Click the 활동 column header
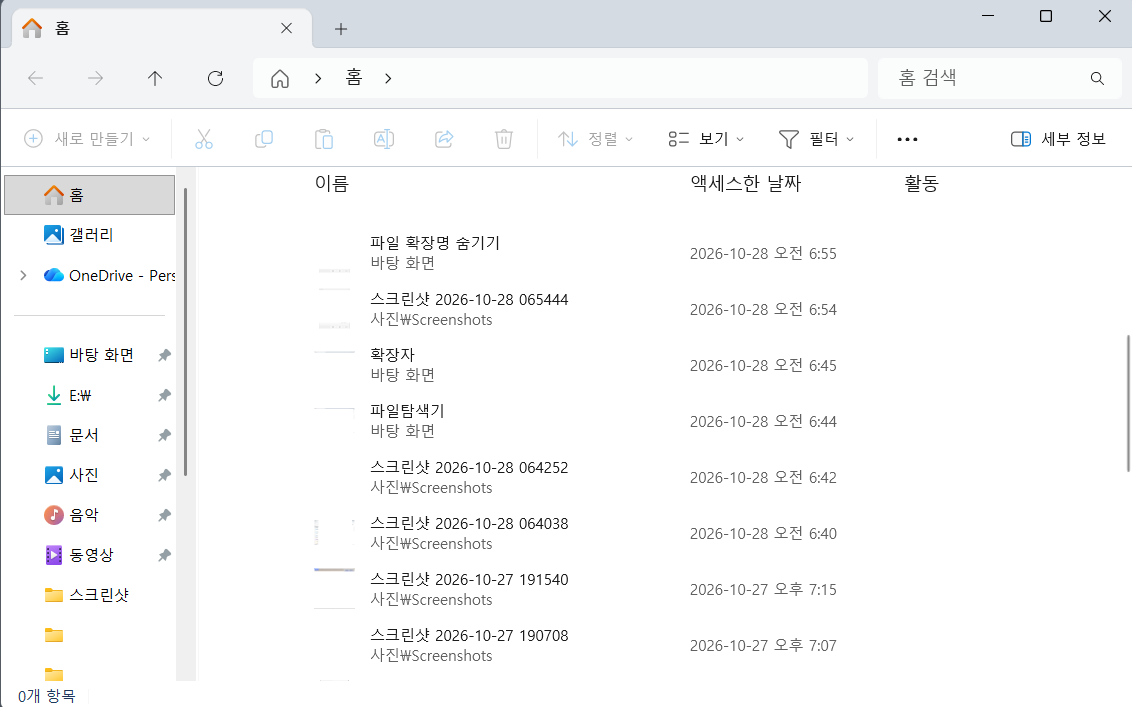Screen dimensions: 1132x707 click(x=921, y=183)
